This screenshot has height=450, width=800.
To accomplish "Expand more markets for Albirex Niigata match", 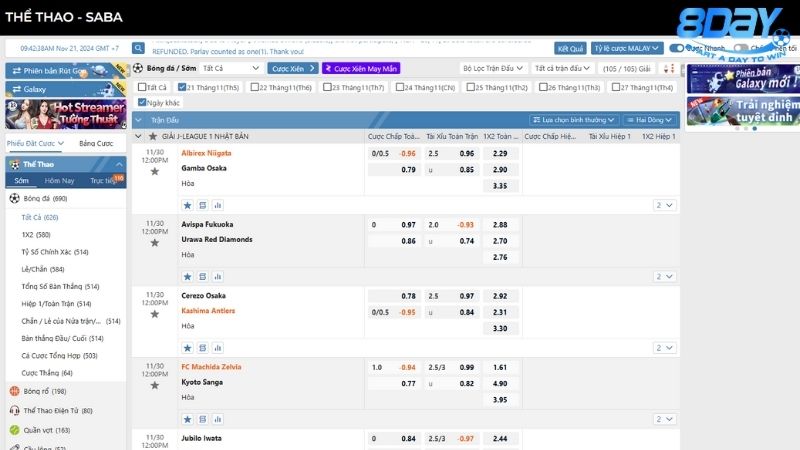I will click(665, 205).
